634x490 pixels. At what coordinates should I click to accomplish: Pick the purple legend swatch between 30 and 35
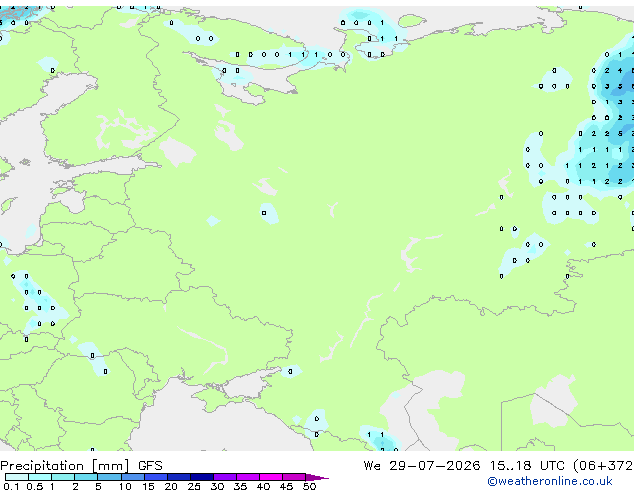[225, 477]
